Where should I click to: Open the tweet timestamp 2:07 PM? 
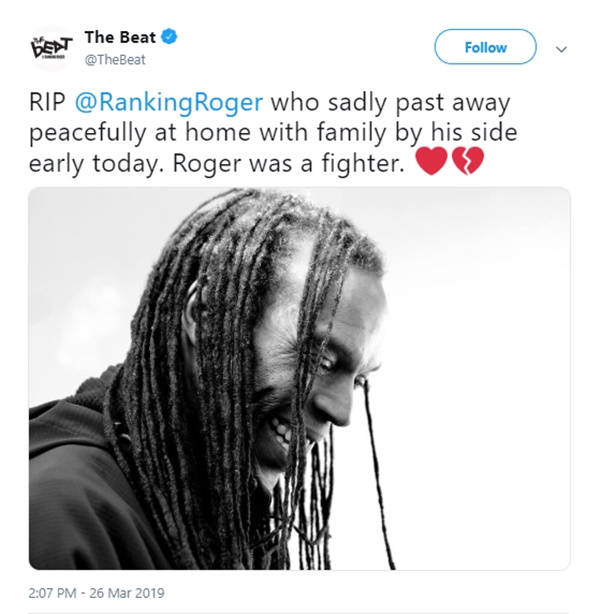pos(52,592)
